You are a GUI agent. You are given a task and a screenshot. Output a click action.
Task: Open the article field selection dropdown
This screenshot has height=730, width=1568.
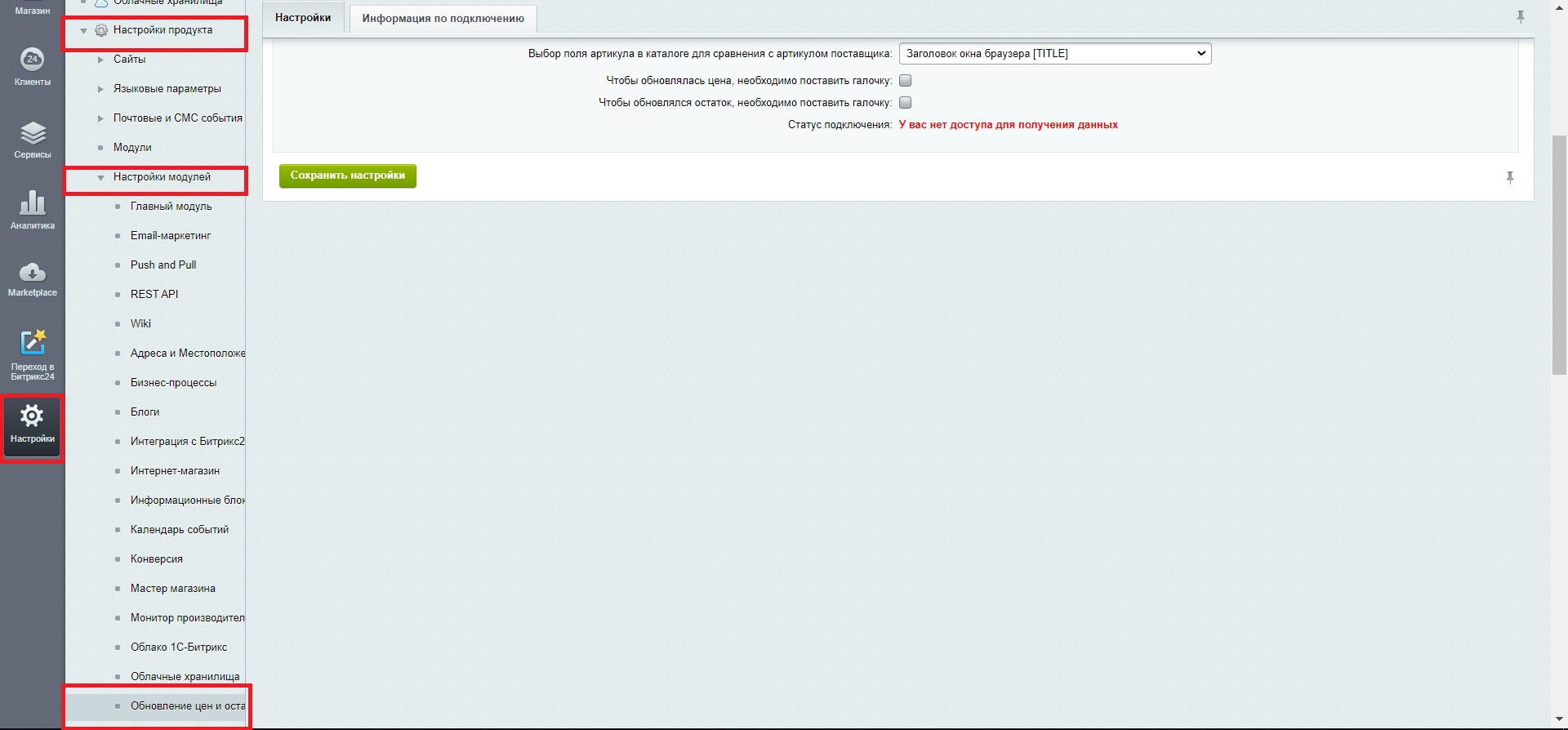pyautogui.click(x=1054, y=53)
